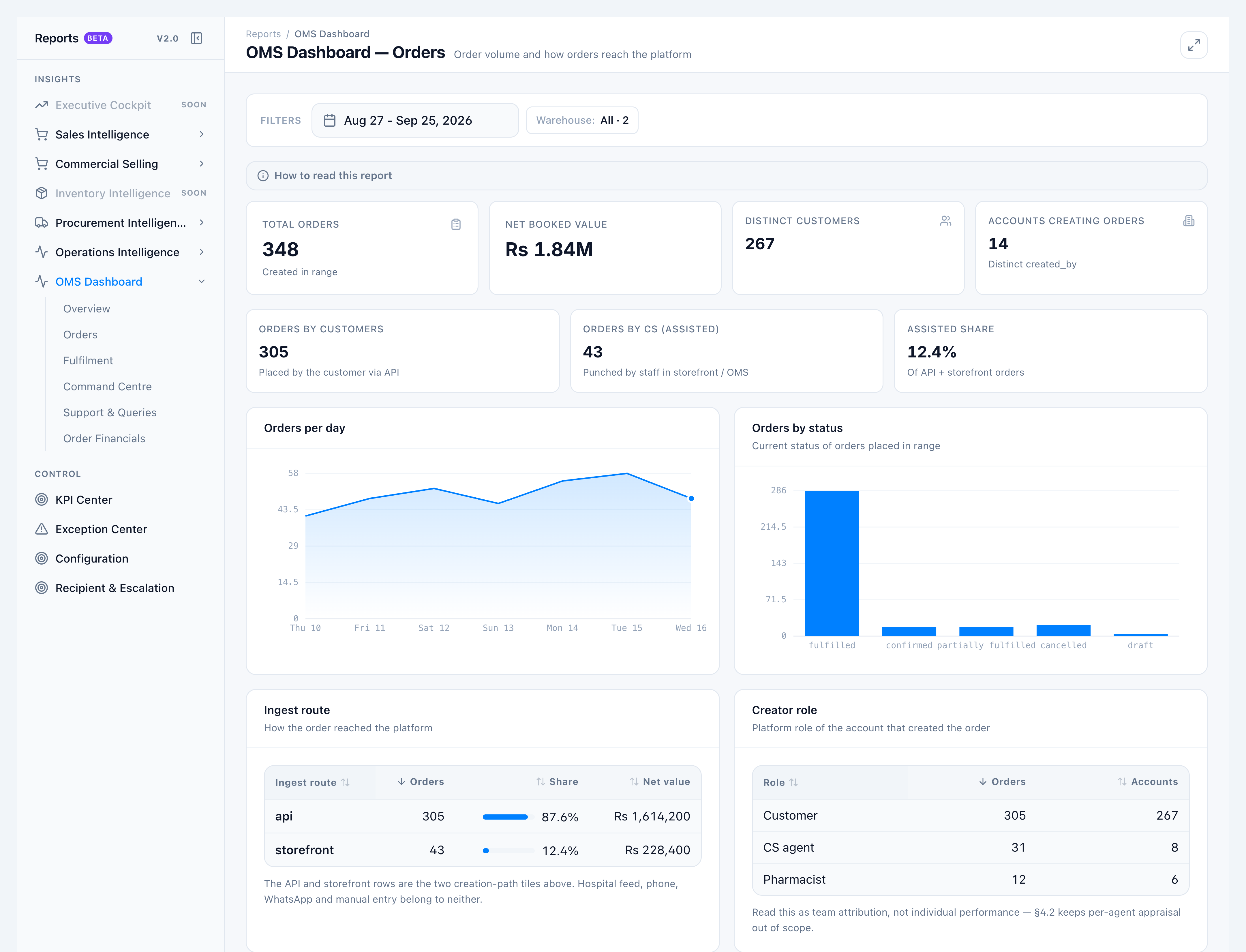1246x952 pixels.
Task: Open the Overview submenu item
Action: pos(87,309)
